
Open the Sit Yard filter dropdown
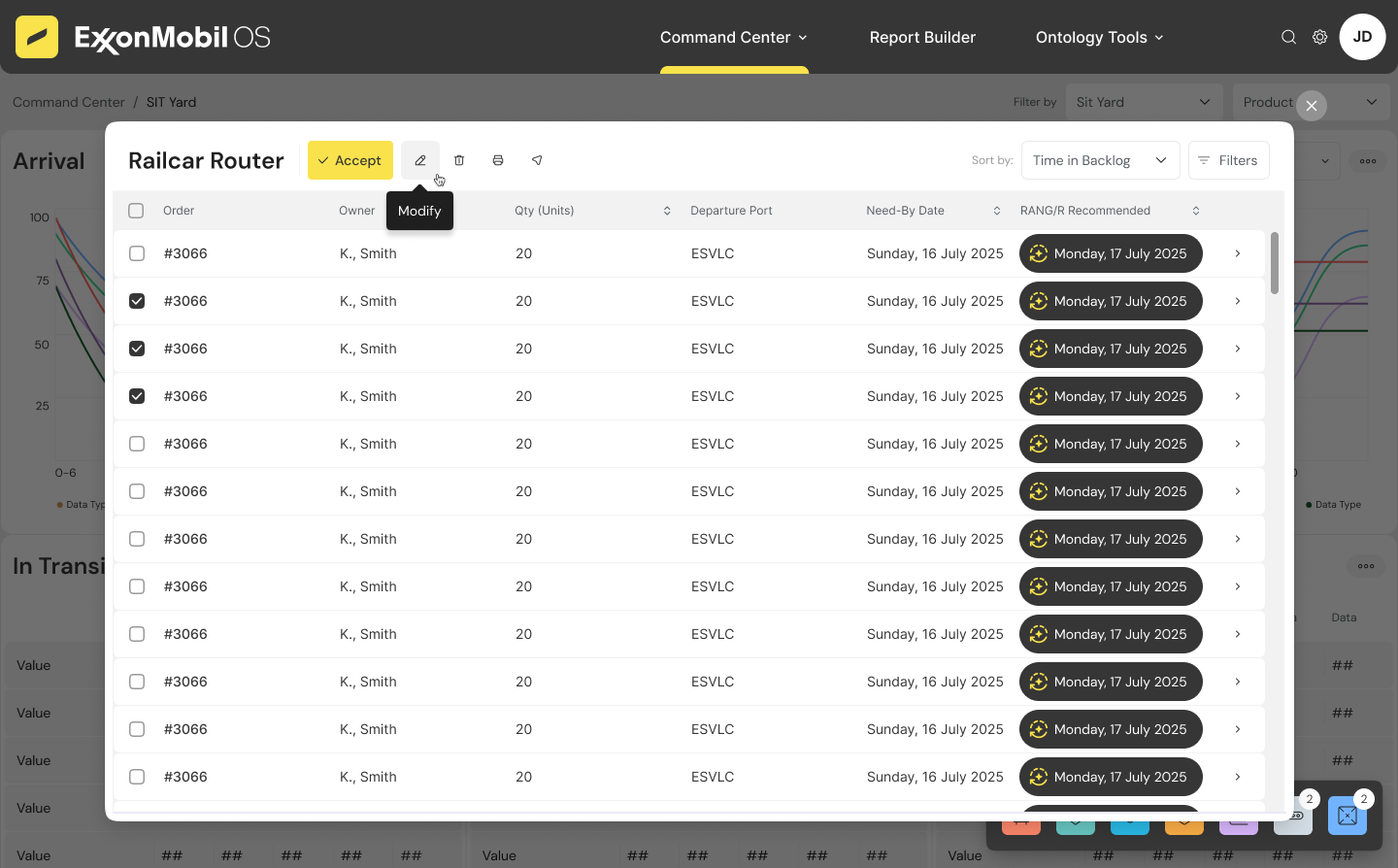(x=1144, y=102)
